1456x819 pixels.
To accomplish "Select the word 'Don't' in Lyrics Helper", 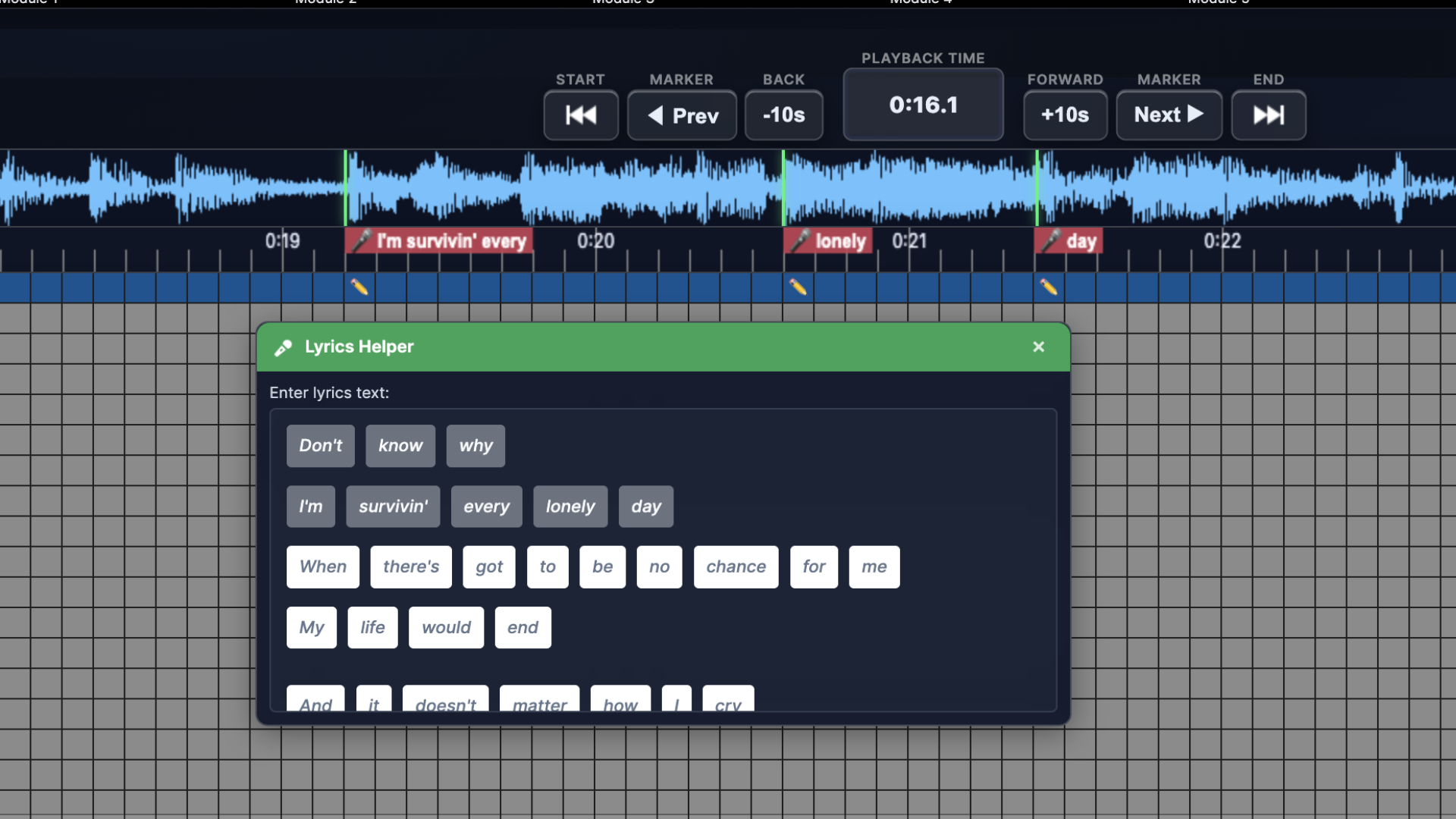I will 320,446.
